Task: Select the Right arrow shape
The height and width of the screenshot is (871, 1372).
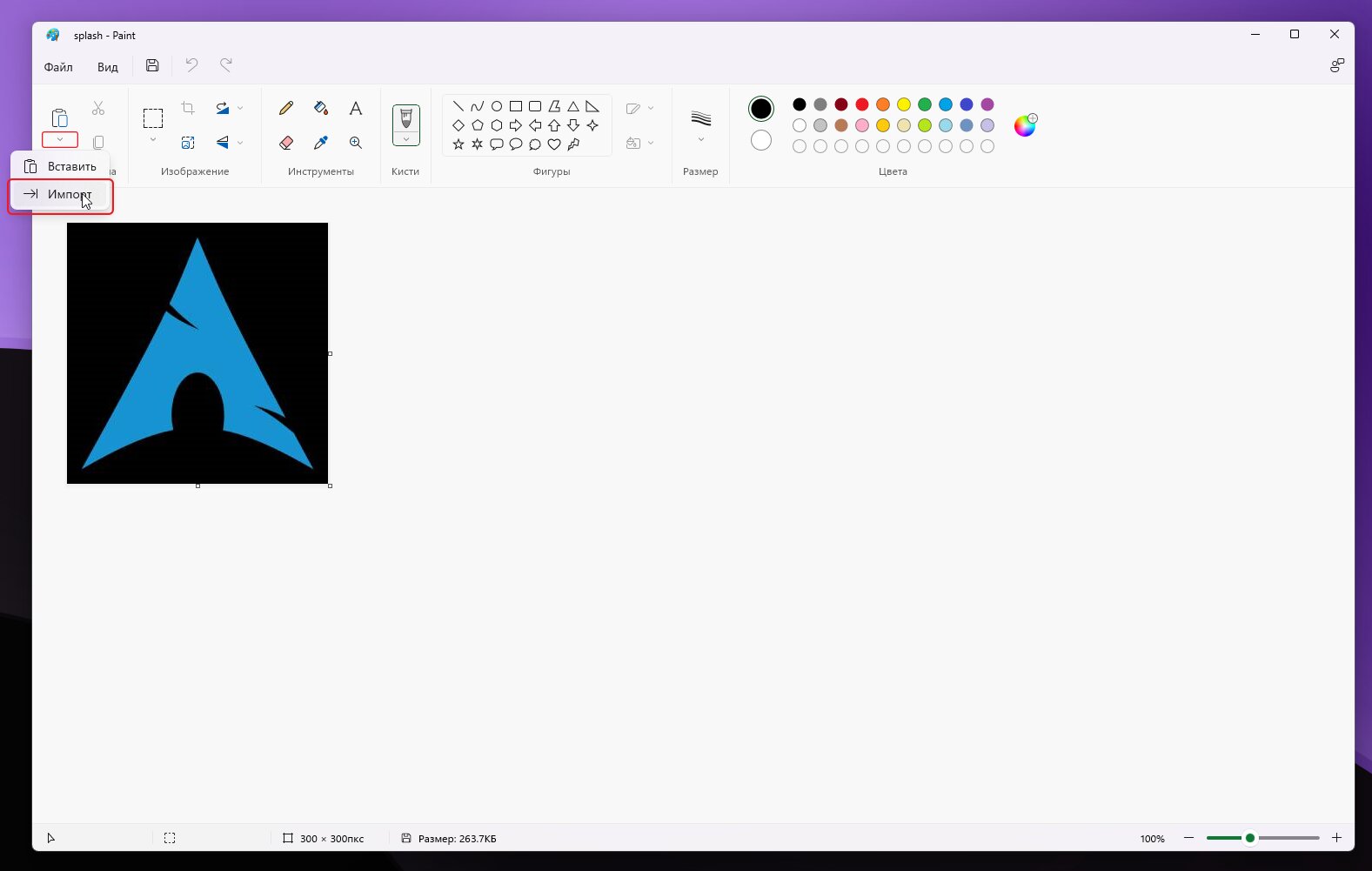Action: [x=516, y=125]
